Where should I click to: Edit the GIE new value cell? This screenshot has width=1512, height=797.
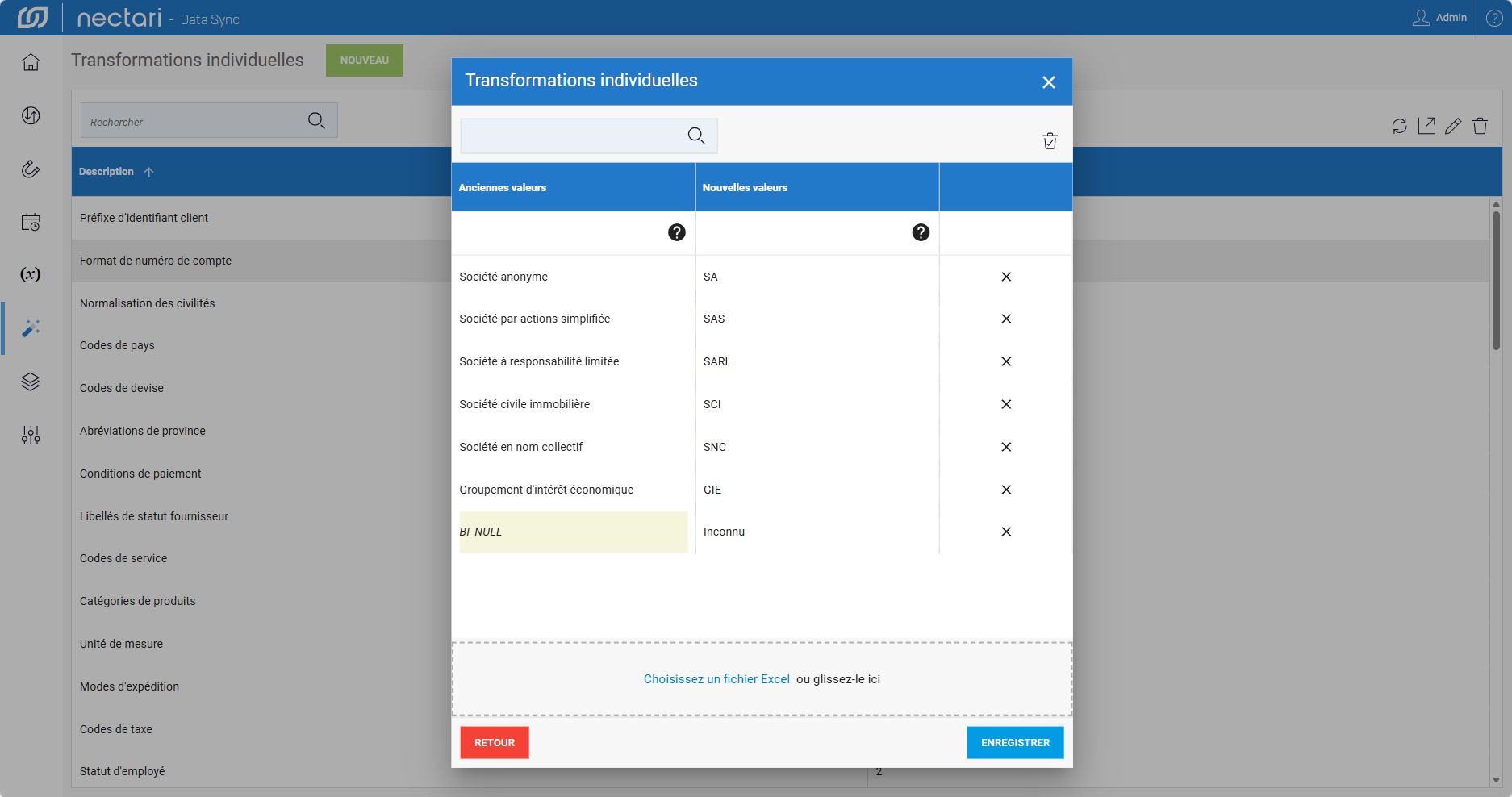click(x=817, y=490)
